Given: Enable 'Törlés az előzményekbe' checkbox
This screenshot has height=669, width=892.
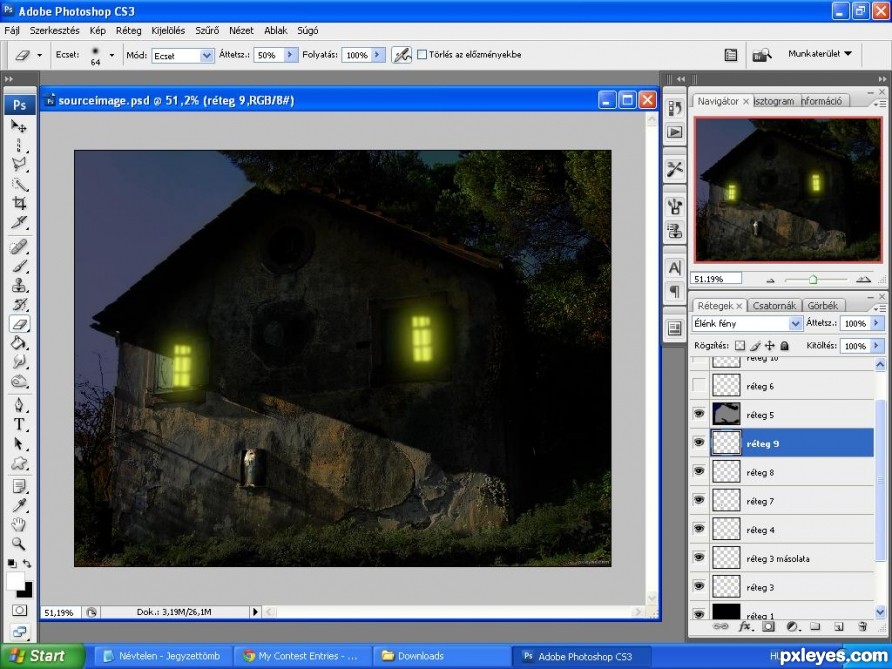Looking at the screenshot, I should click(422, 55).
